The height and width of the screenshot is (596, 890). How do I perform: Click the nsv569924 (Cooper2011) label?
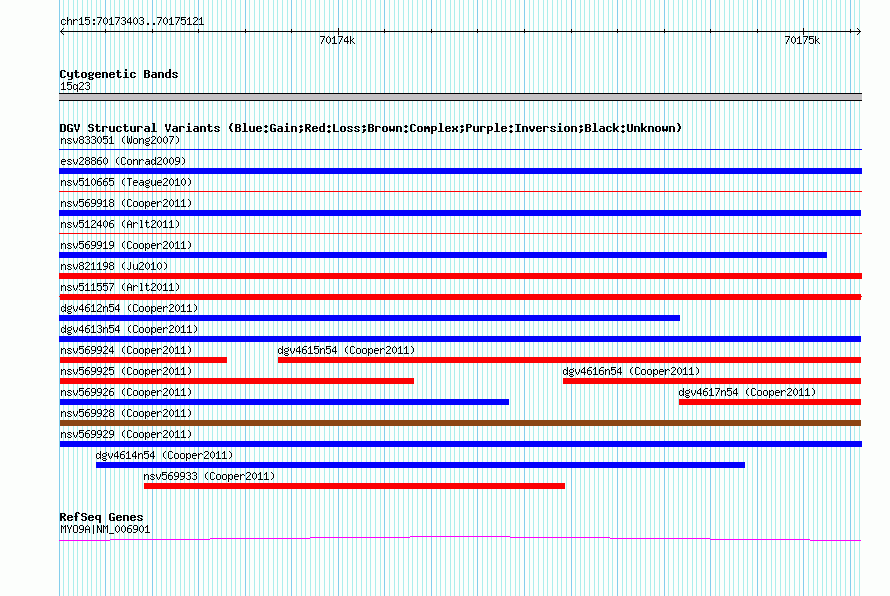point(126,350)
